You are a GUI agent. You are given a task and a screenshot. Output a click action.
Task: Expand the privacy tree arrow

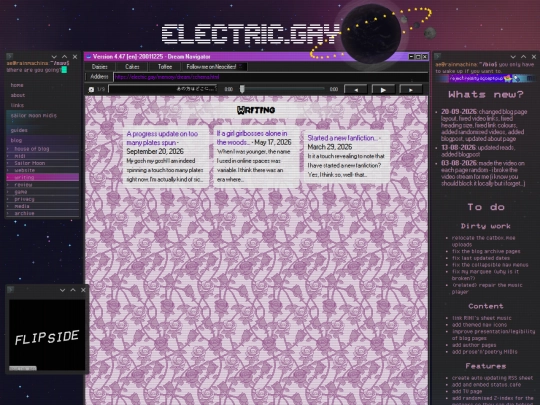point(8,199)
